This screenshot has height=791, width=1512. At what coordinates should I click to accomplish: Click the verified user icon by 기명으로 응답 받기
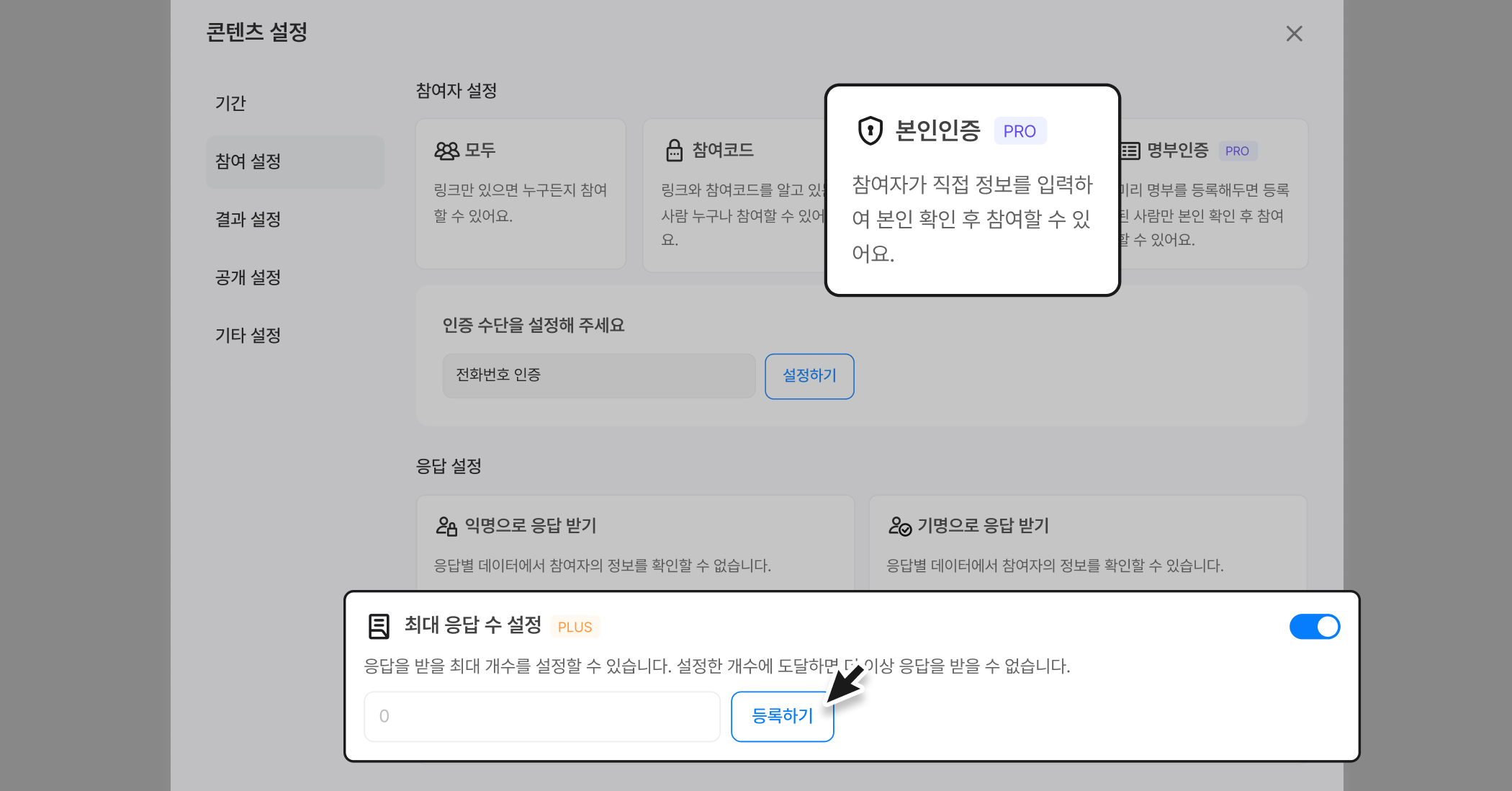pyautogui.click(x=899, y=527)
